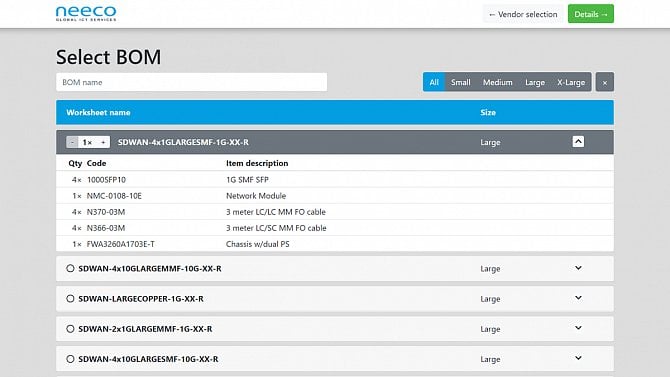Click the 1G SMF SFP description
670x377 pixels.
point(247,180)
